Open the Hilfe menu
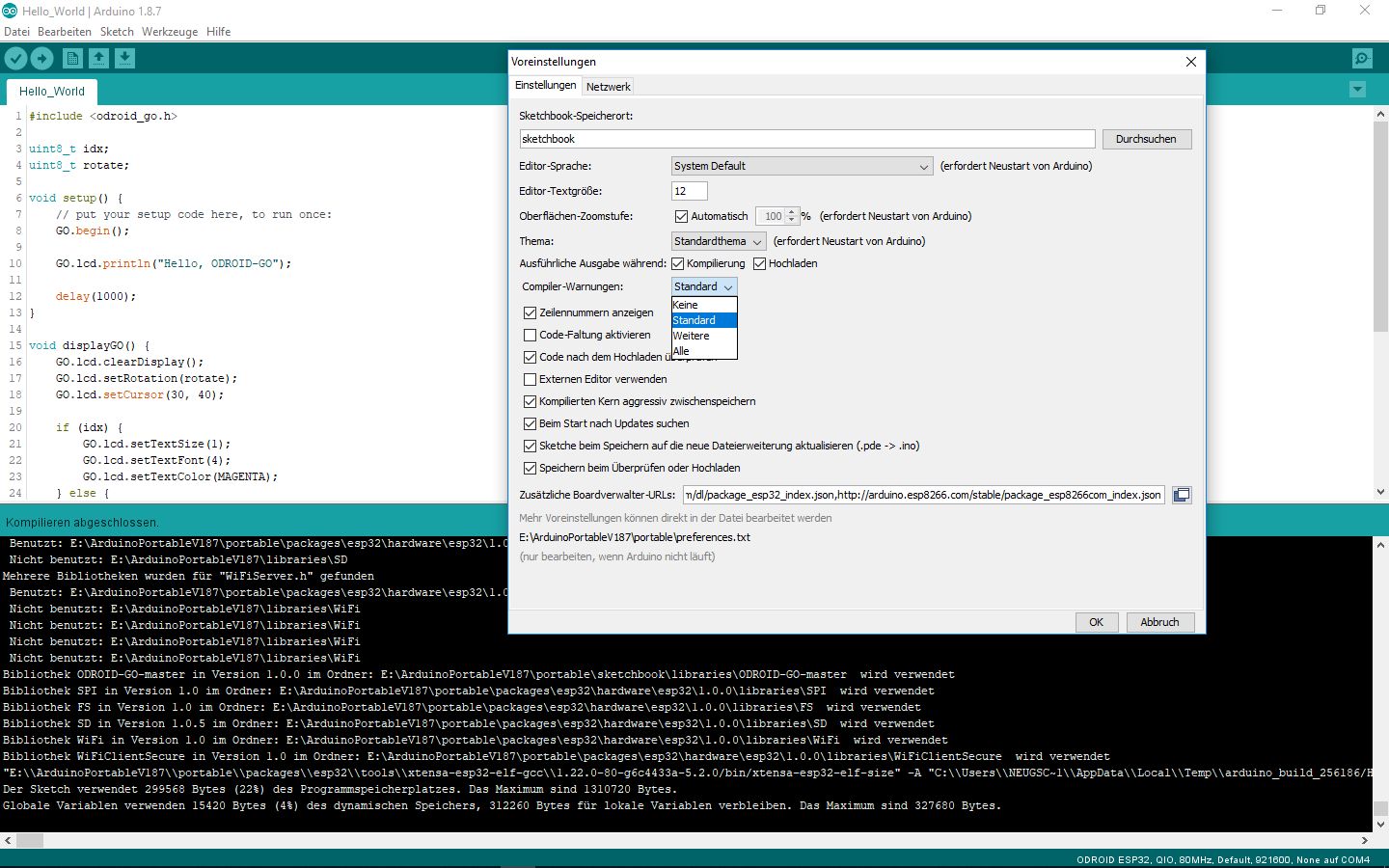 [219, 32]
